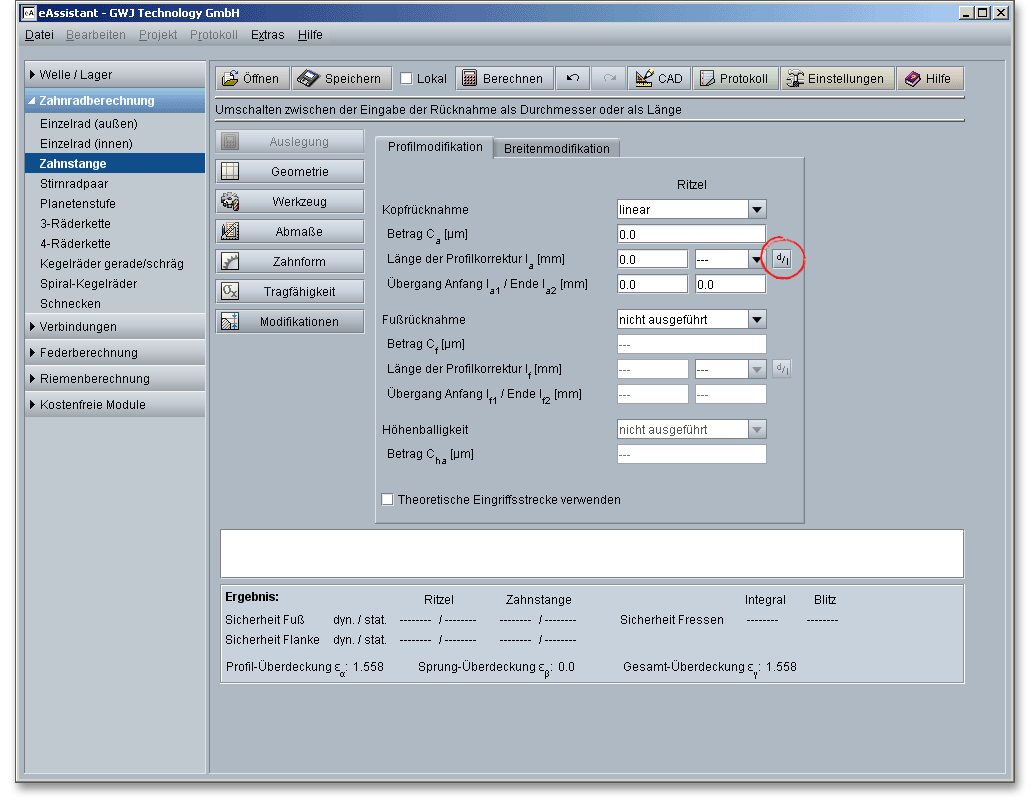This screenshot has width=1030, height=798.
Task: Click the Speichern disk icon
Action: click(308, 79)
